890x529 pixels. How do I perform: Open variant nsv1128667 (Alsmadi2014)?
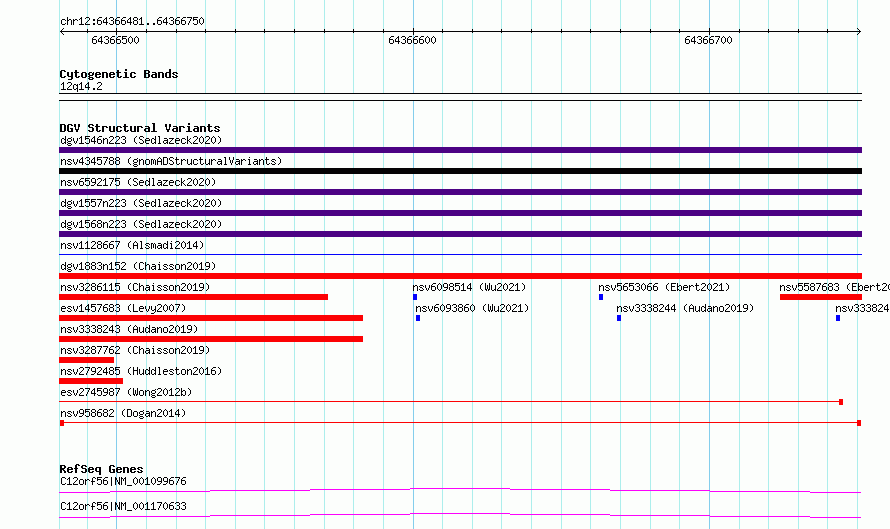132,245
